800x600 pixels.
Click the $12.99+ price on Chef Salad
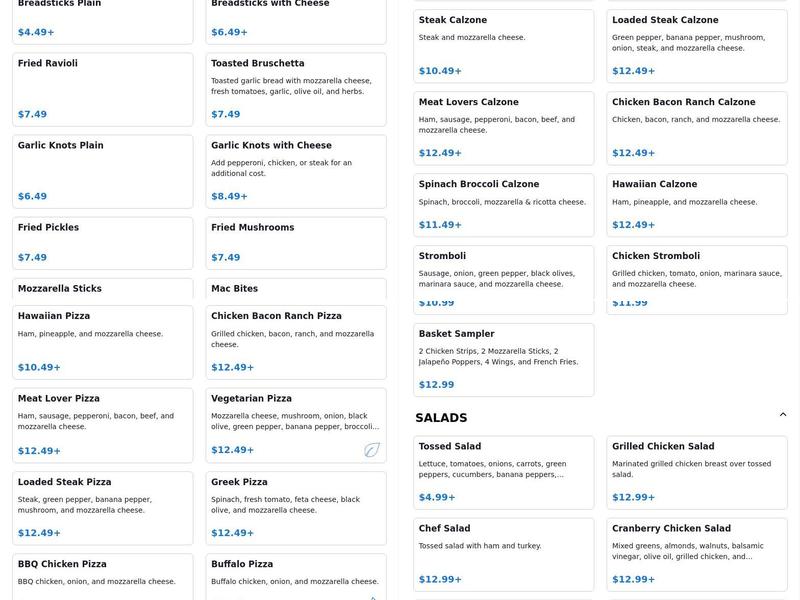pyautogui.click(x=440, y=579)
